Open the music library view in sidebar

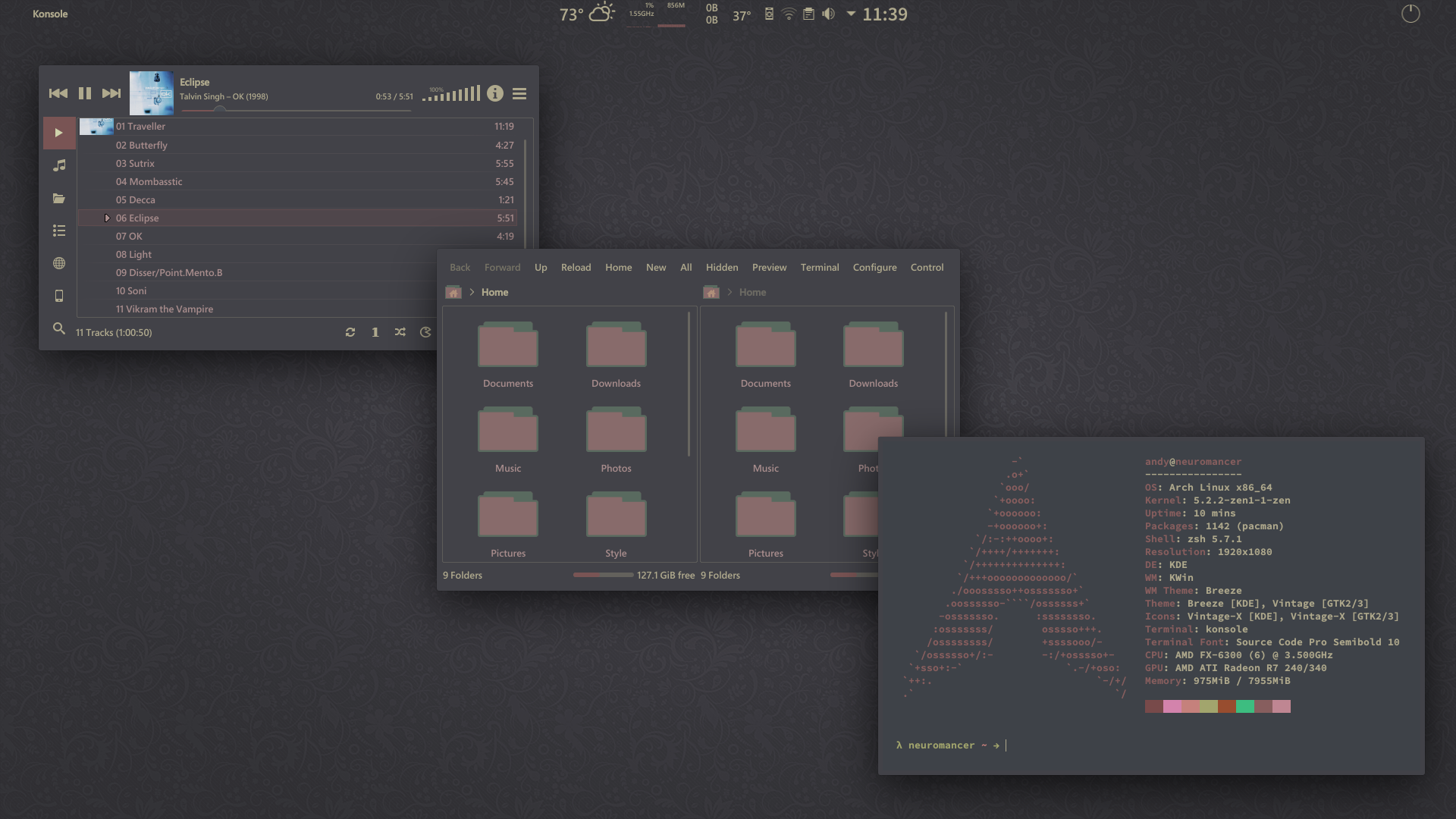tap(59, 165)
